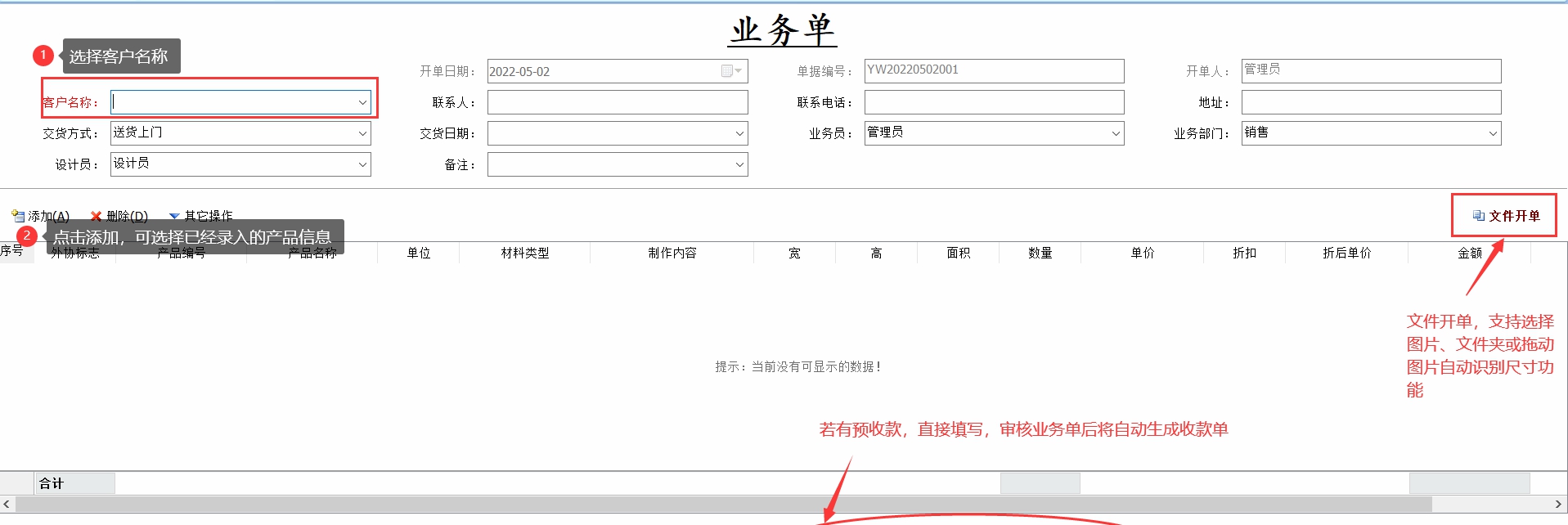
Task: Open the 其它操作 menu
Action: coord(200,216)
